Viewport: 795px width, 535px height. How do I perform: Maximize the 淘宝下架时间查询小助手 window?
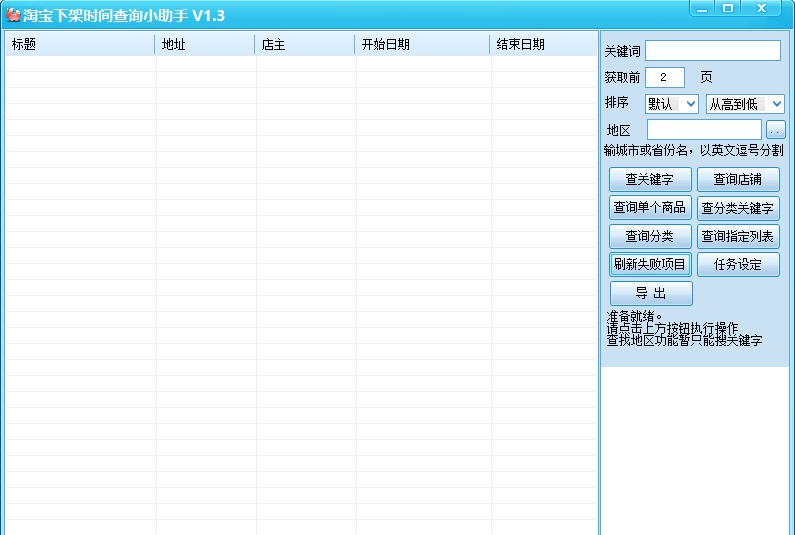[728, 9]
